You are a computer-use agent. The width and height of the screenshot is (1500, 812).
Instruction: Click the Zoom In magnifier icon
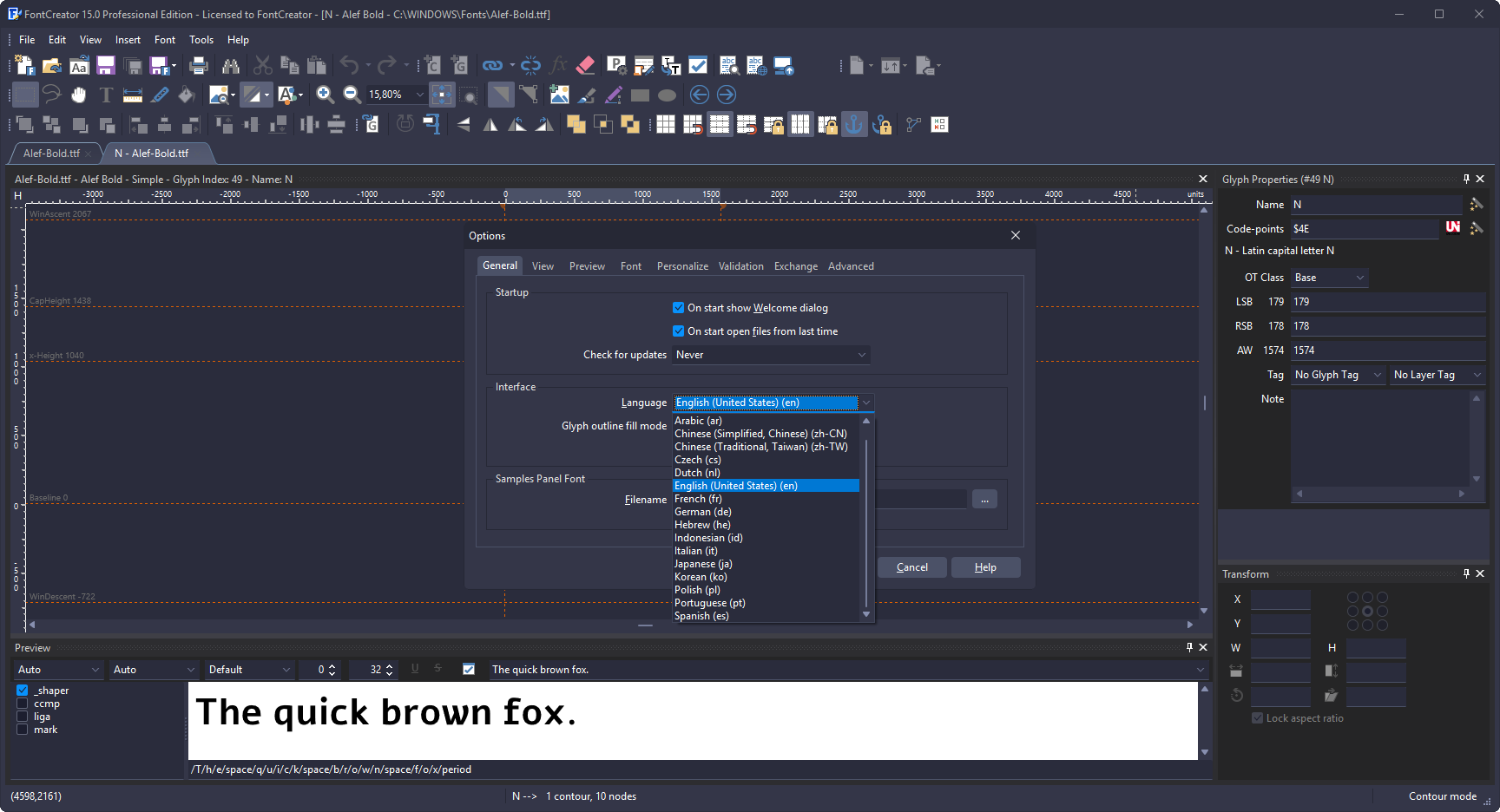tap(325, 95)
